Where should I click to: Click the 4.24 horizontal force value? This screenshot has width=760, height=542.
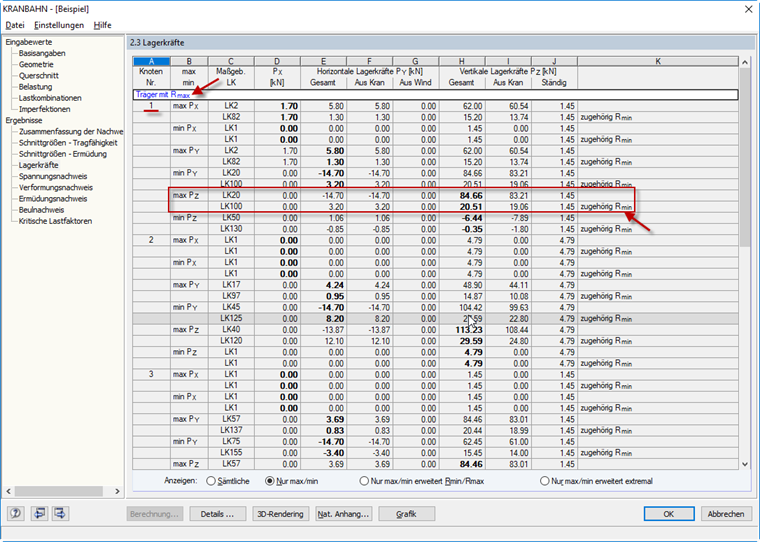pos(323,285)
